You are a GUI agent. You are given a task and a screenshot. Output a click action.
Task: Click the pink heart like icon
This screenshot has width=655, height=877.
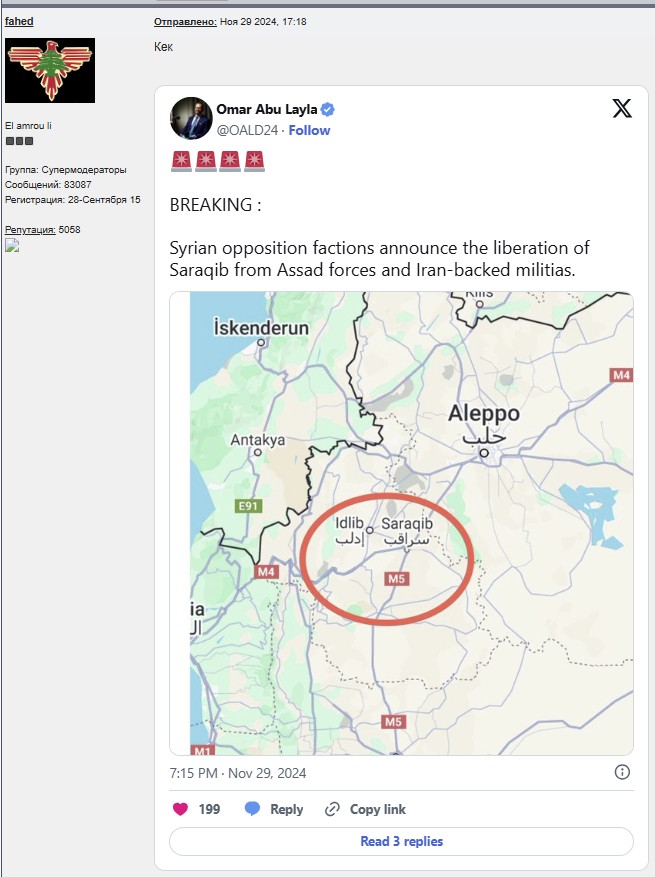pyautogui.click(x=180, y=809)
